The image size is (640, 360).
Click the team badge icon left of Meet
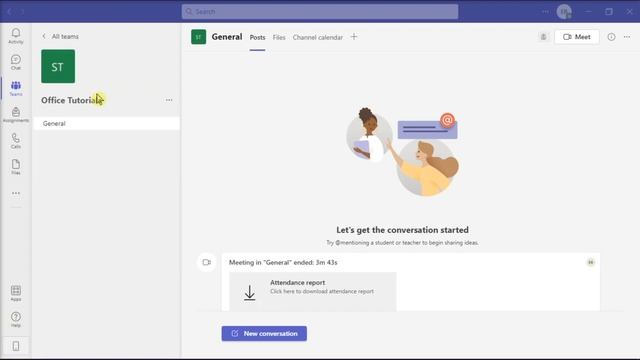544,37
